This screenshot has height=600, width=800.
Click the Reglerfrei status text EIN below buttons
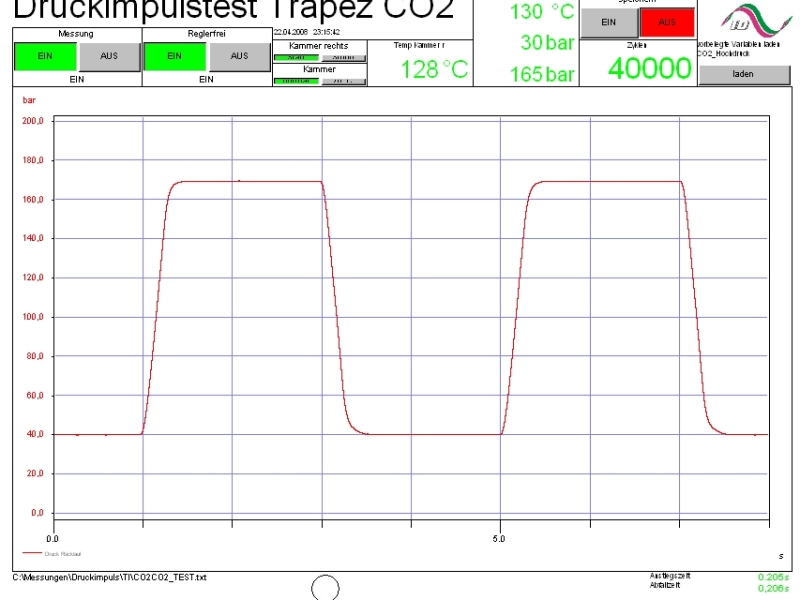[x=206, y=79]
